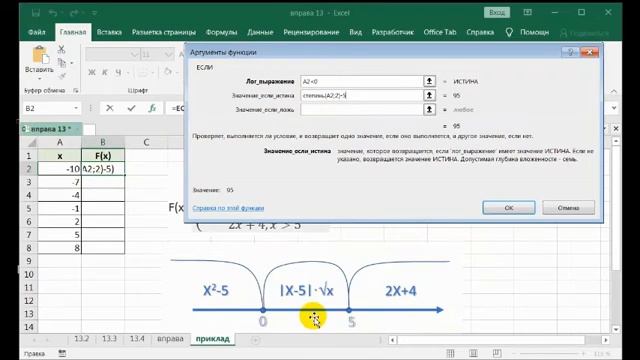
Task: Switch to Page Break preview in status bar
Action: tap(497, 353)
